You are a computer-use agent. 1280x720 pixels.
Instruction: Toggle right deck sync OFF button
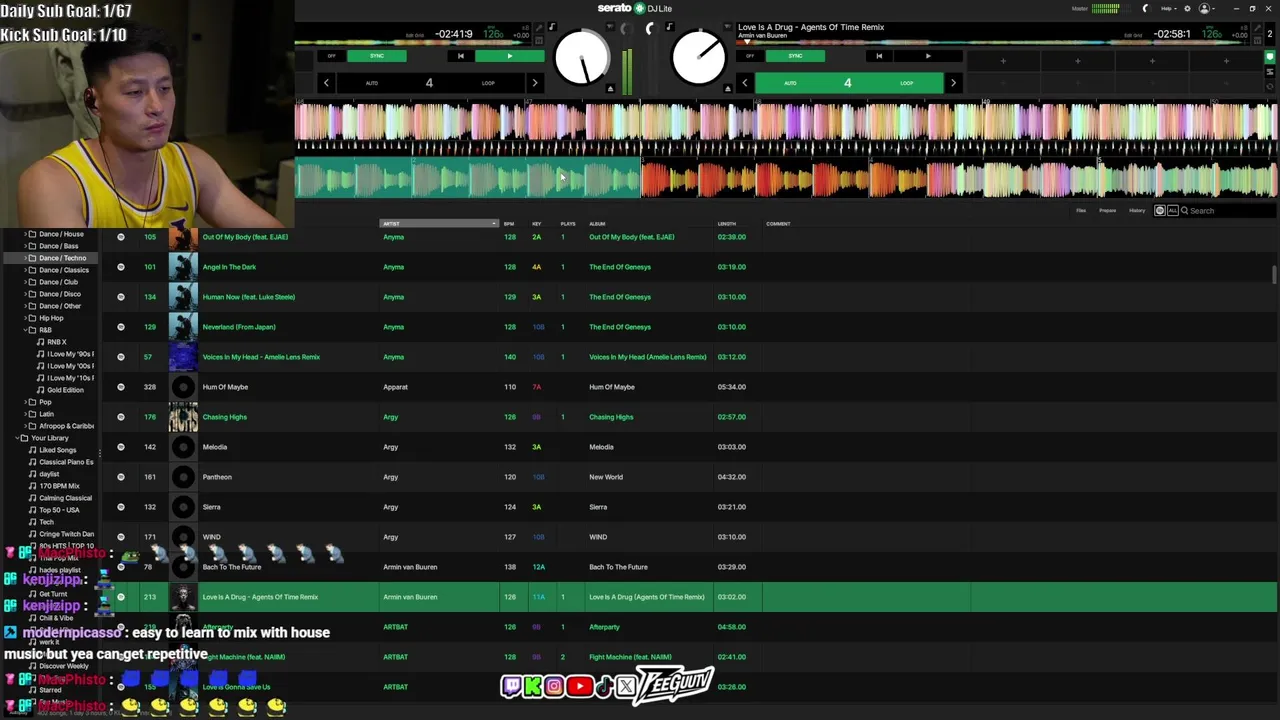(750, 56)
